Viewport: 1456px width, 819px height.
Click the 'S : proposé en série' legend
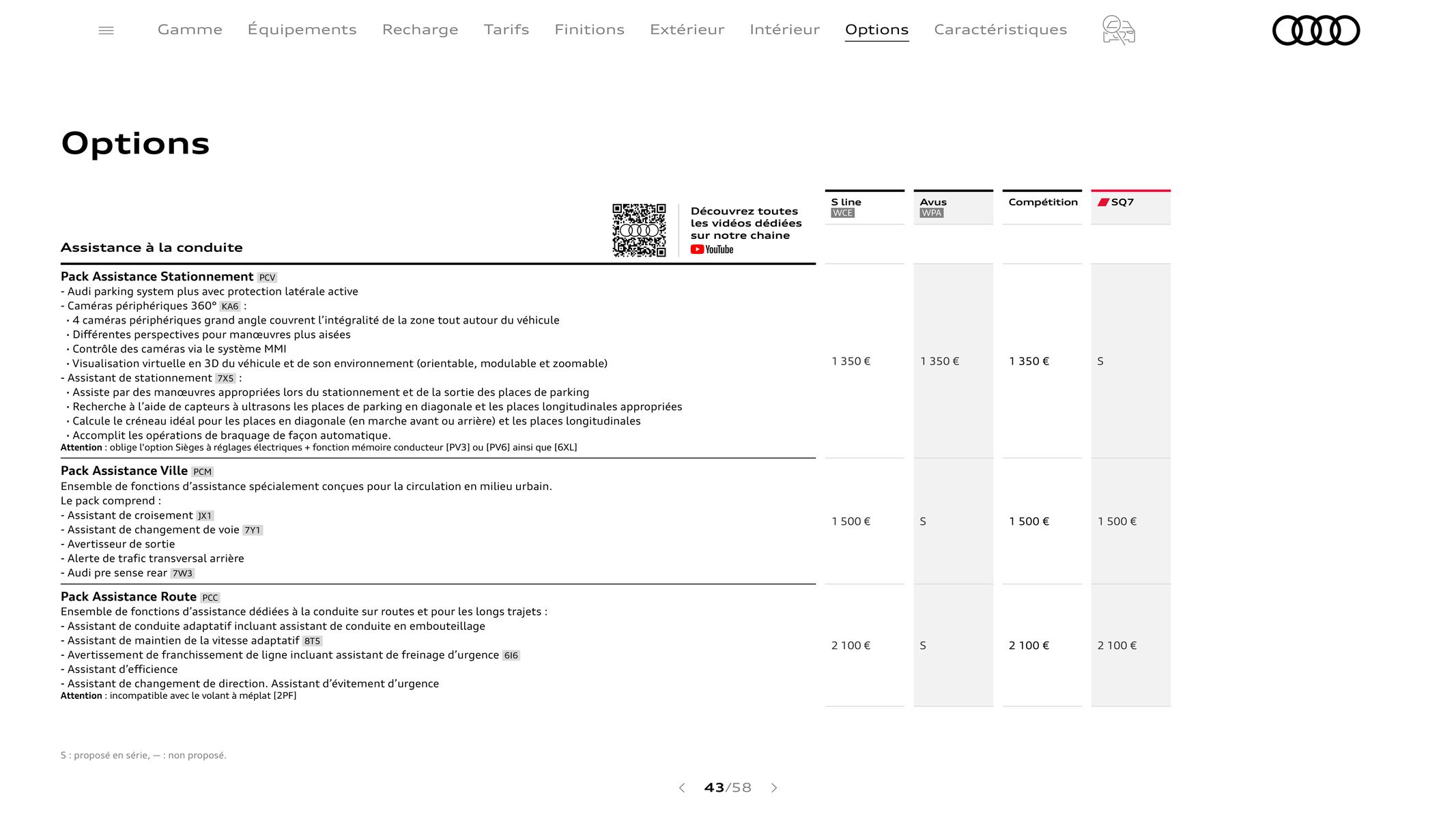pos(143,756)
